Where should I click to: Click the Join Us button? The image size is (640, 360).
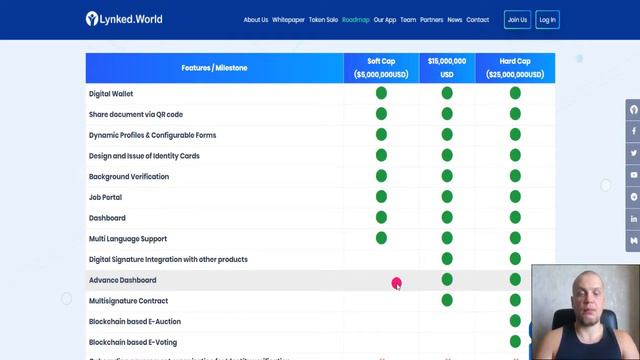(x=517, y=20)
